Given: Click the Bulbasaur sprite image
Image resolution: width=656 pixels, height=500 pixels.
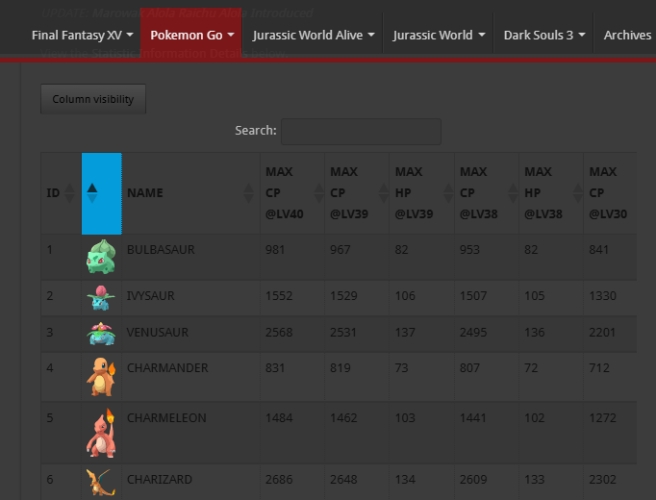Looking at the screenshot, I should (x=101, y=256).
